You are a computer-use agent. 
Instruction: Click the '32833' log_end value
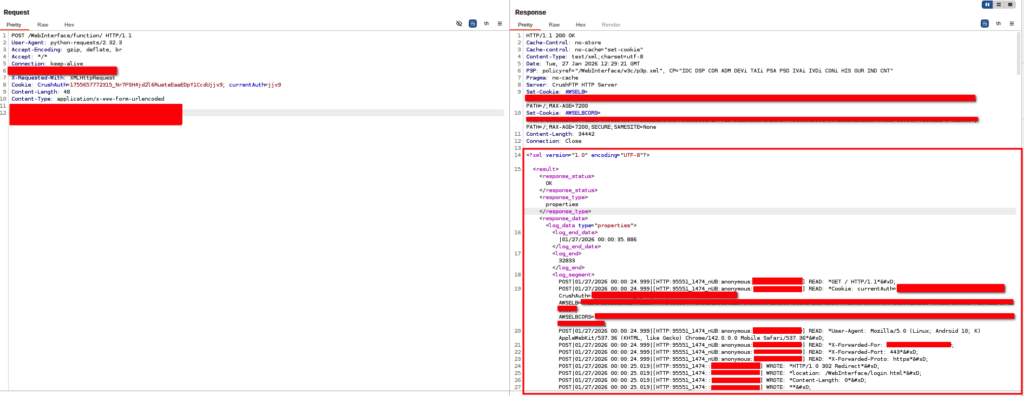tap(567, 260)
